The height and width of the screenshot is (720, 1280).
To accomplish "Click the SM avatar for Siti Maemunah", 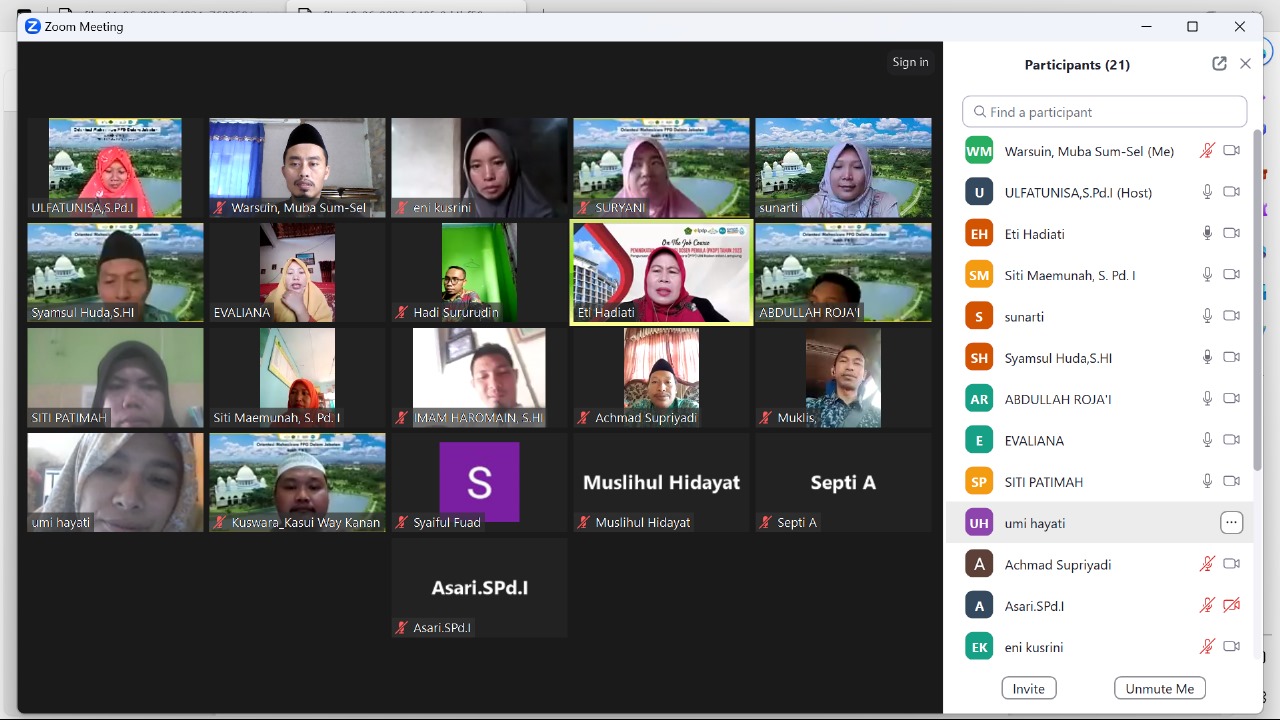I will 979,275.
